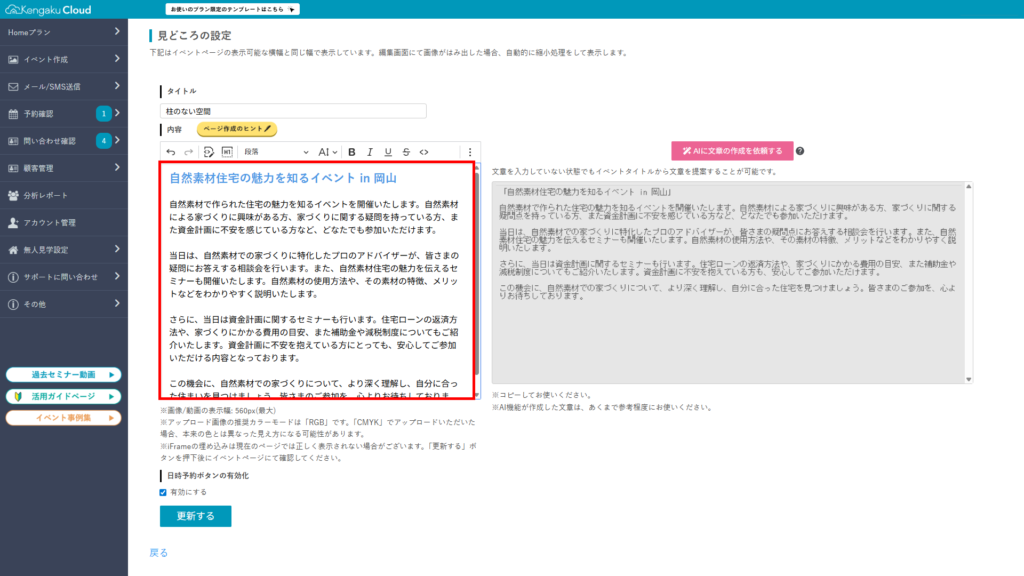Click the help question mark beside AI button
The image size is (1024, 576).
click(800, 151)
